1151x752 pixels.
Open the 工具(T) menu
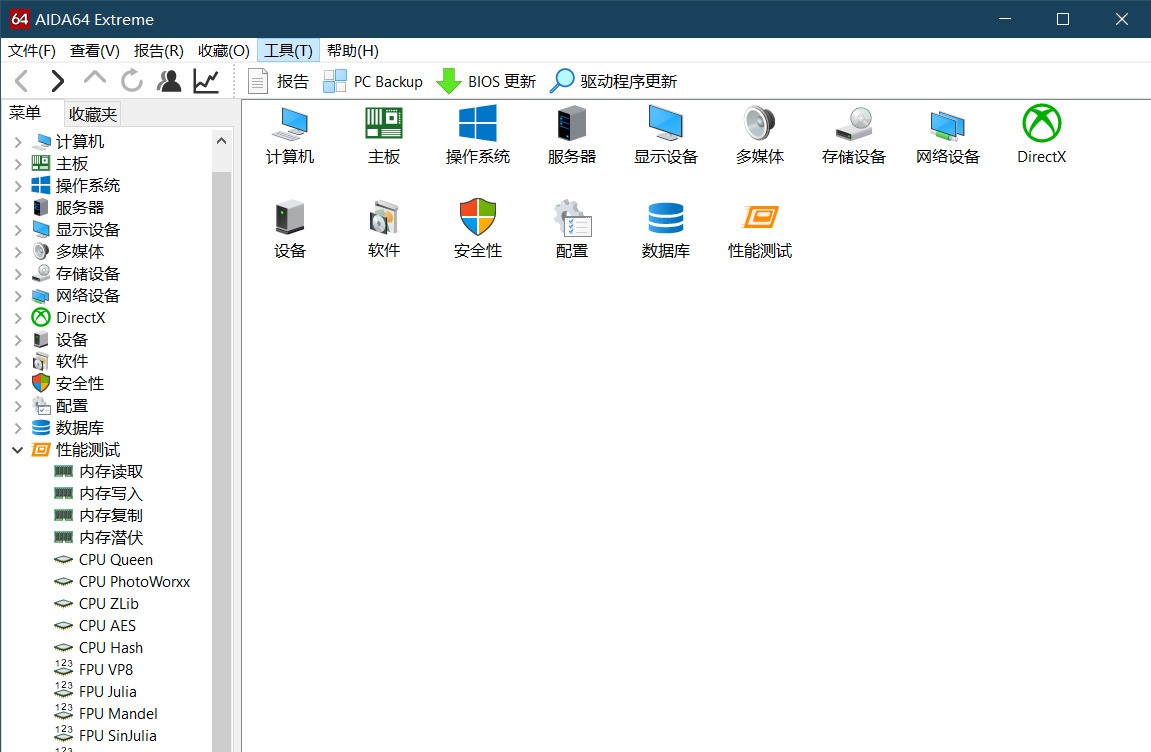pos(287,50)
